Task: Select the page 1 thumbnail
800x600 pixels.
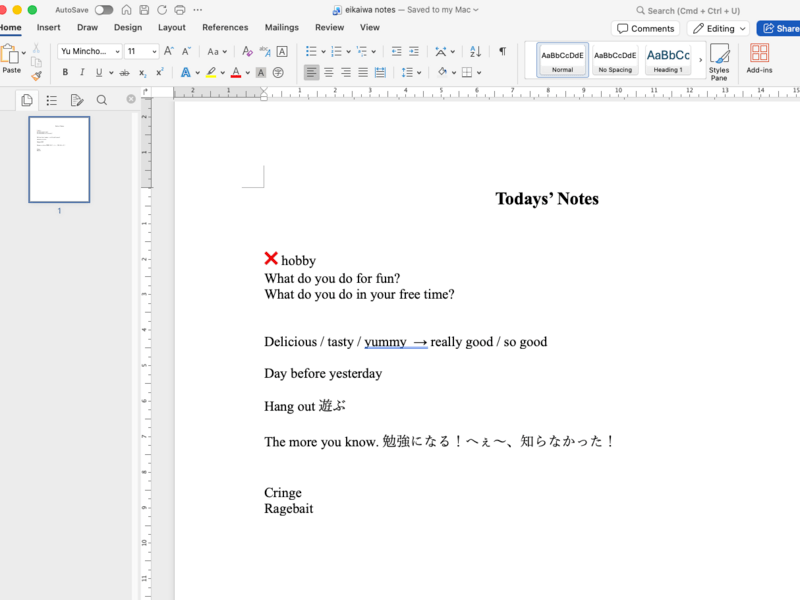Action: 59,160
